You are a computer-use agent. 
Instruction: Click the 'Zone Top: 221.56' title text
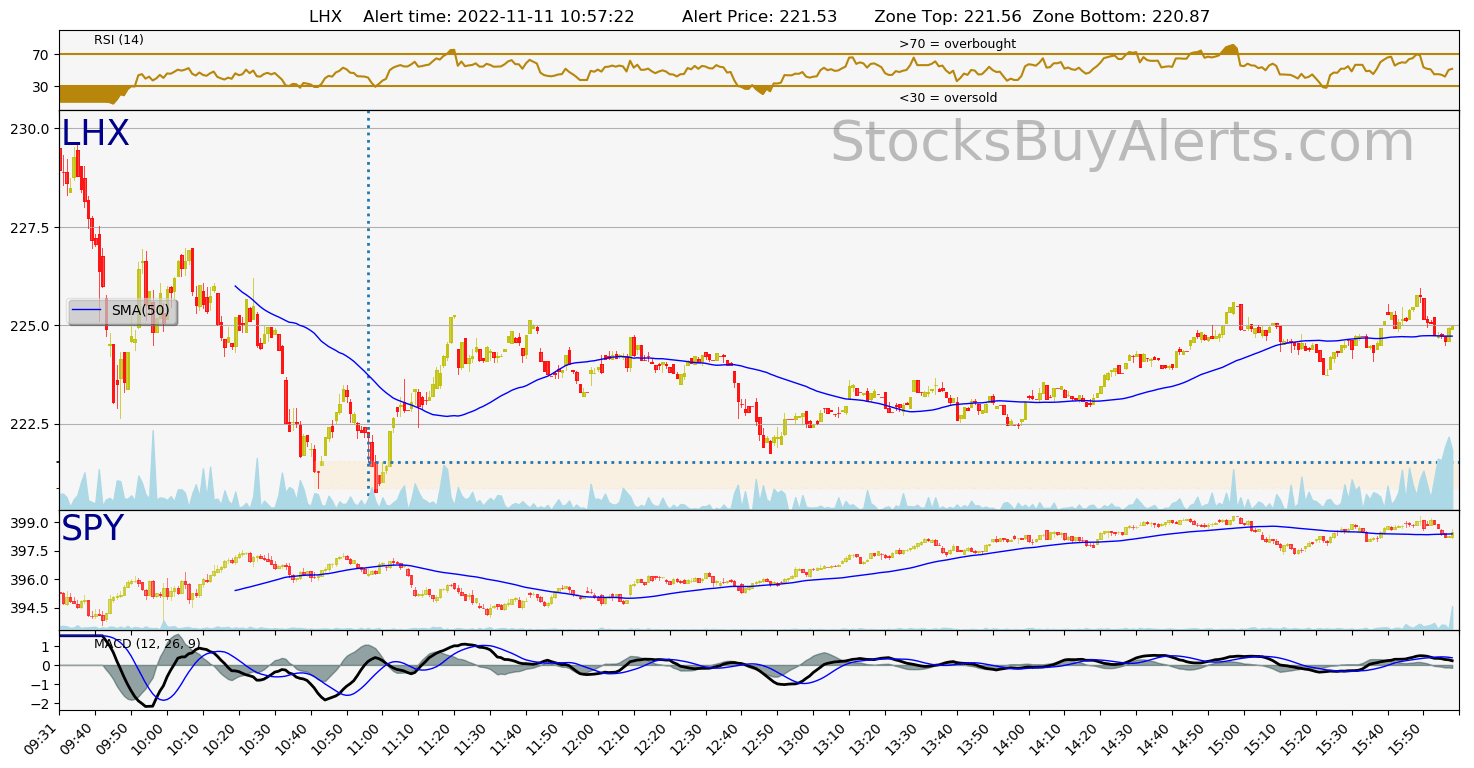pos(948,16)
